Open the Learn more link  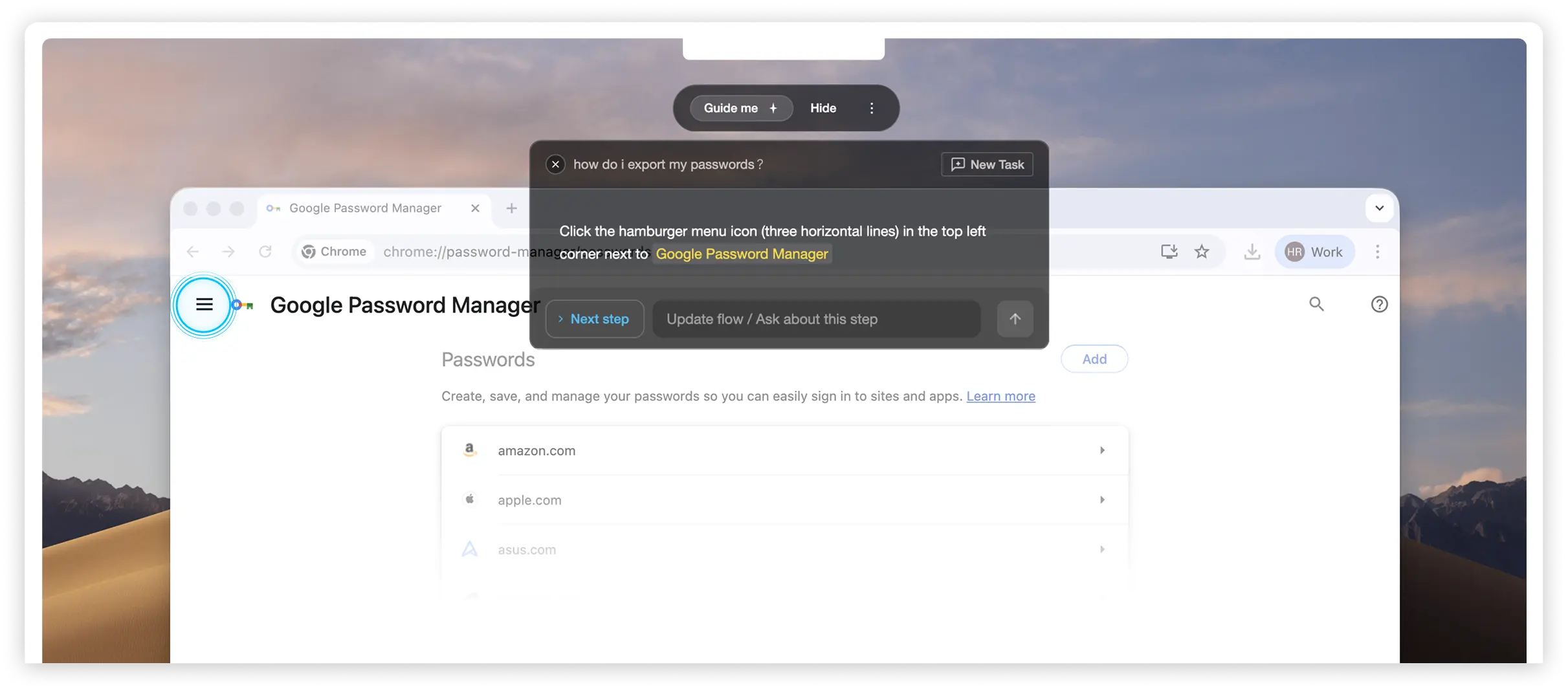pos(1000,396)
